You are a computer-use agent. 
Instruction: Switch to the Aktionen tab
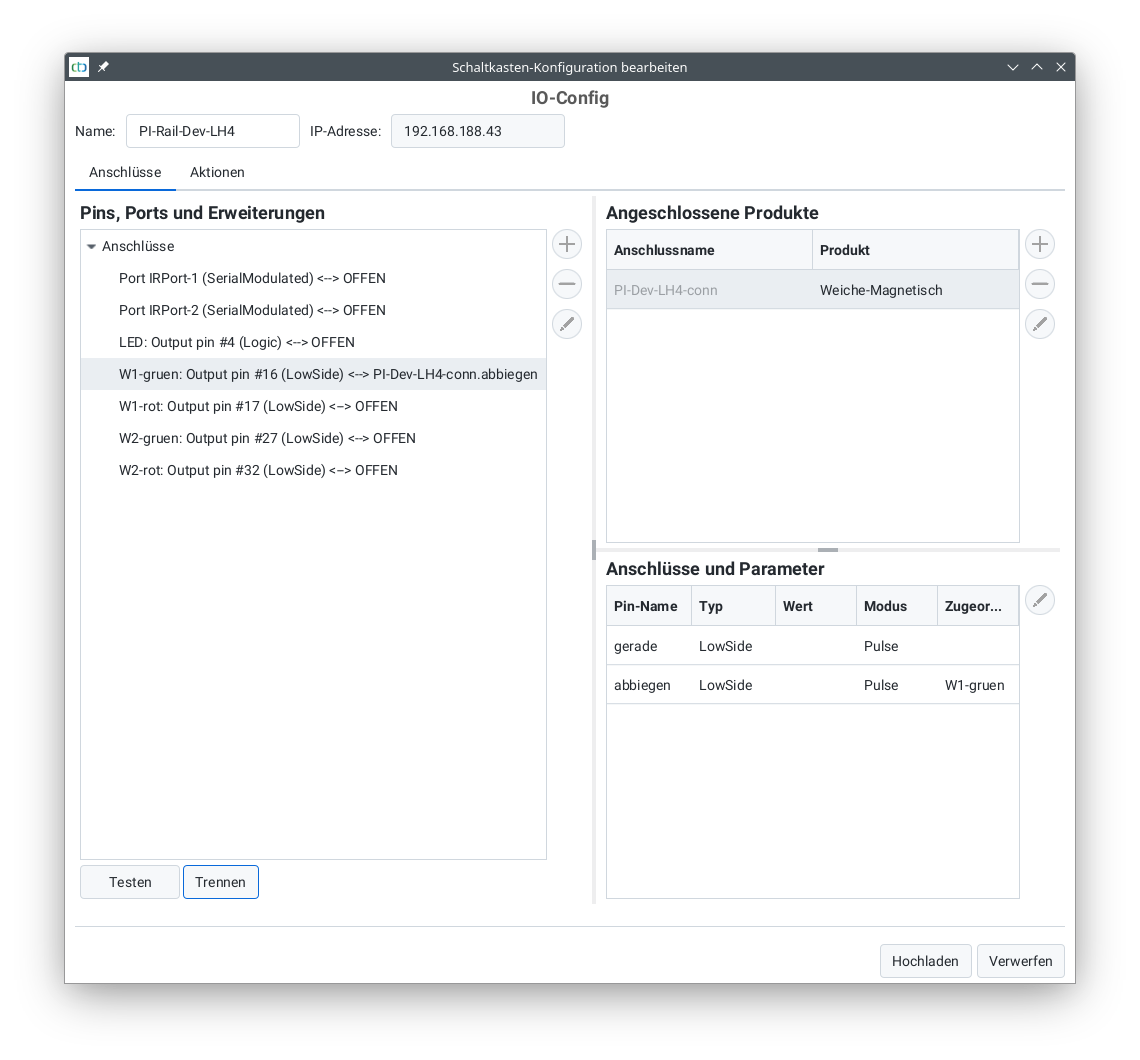coord(217,172)
